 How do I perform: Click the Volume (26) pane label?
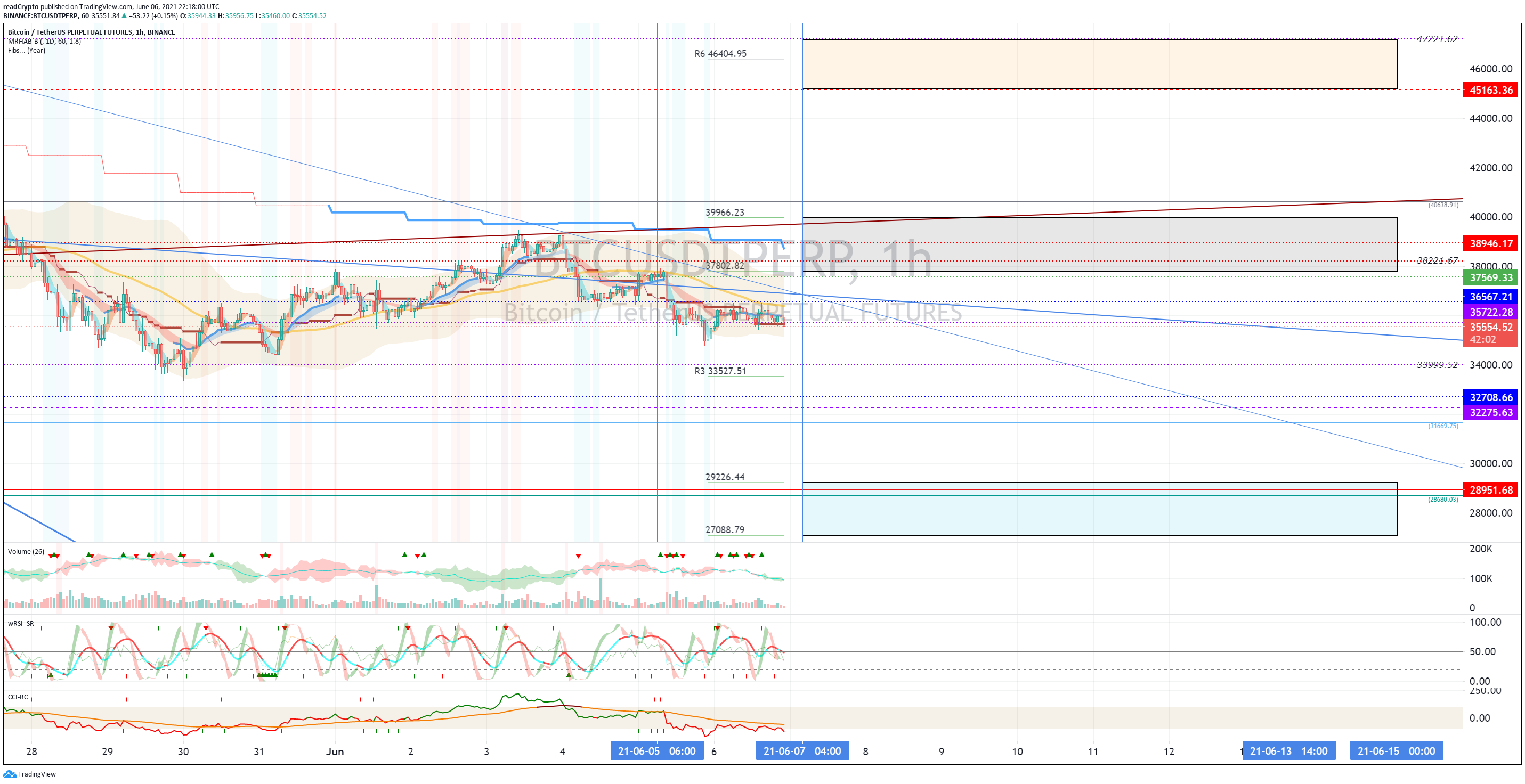[26, 551]
